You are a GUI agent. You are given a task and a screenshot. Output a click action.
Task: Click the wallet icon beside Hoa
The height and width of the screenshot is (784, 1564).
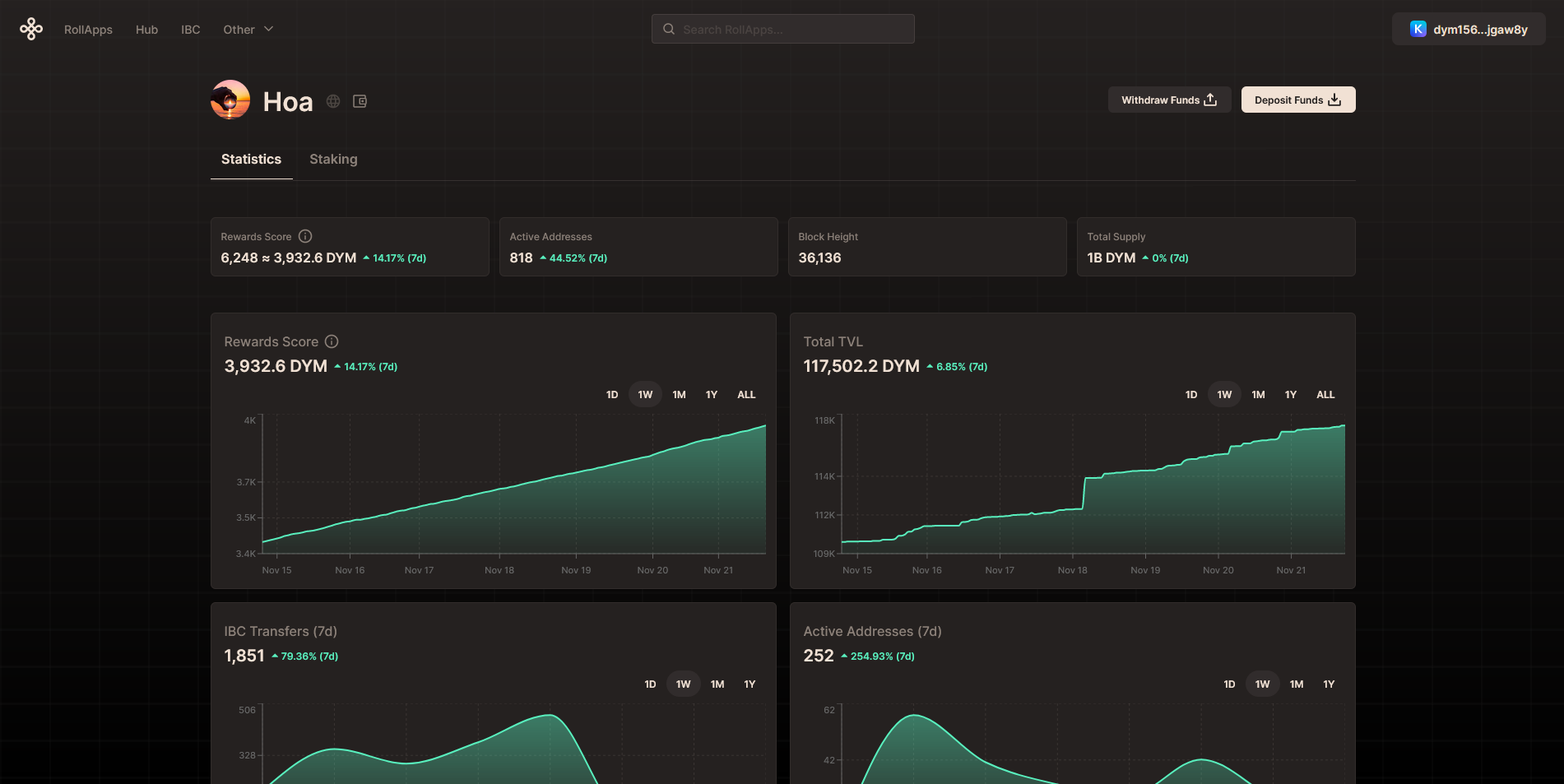coord(360,101)
